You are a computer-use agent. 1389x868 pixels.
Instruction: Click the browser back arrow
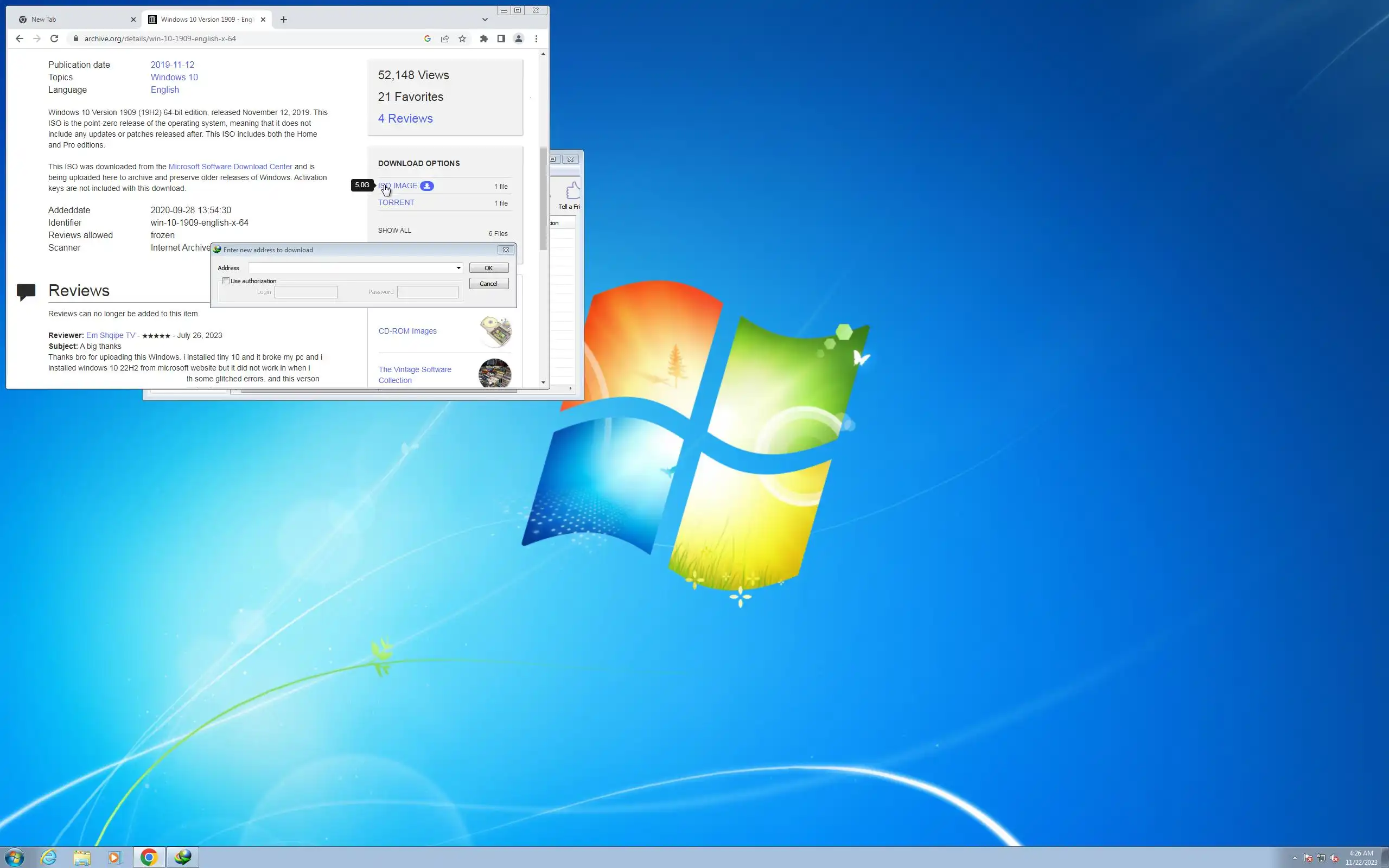point(20,39)
